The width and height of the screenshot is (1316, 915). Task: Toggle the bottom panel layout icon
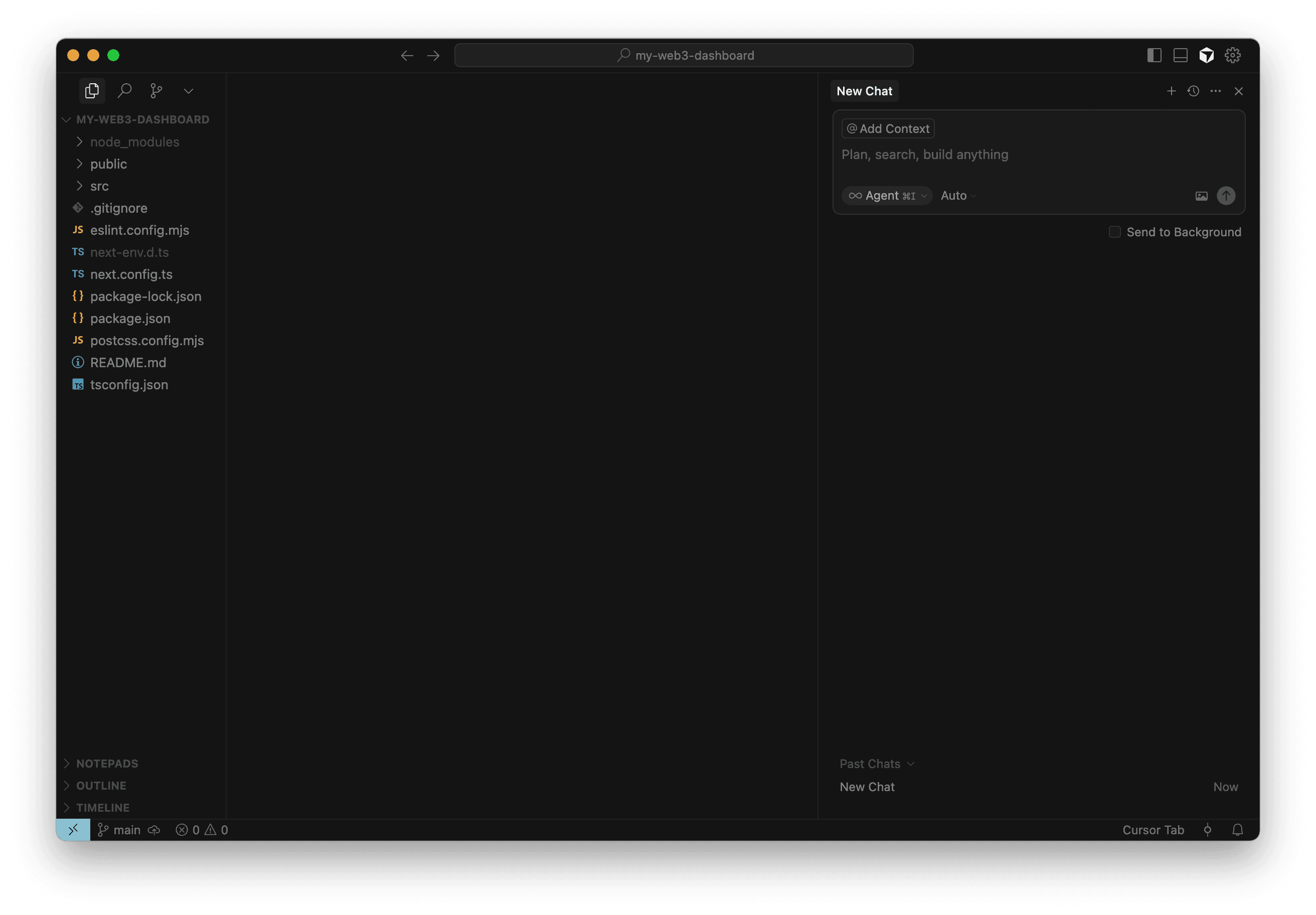[x=1180, y=55]
